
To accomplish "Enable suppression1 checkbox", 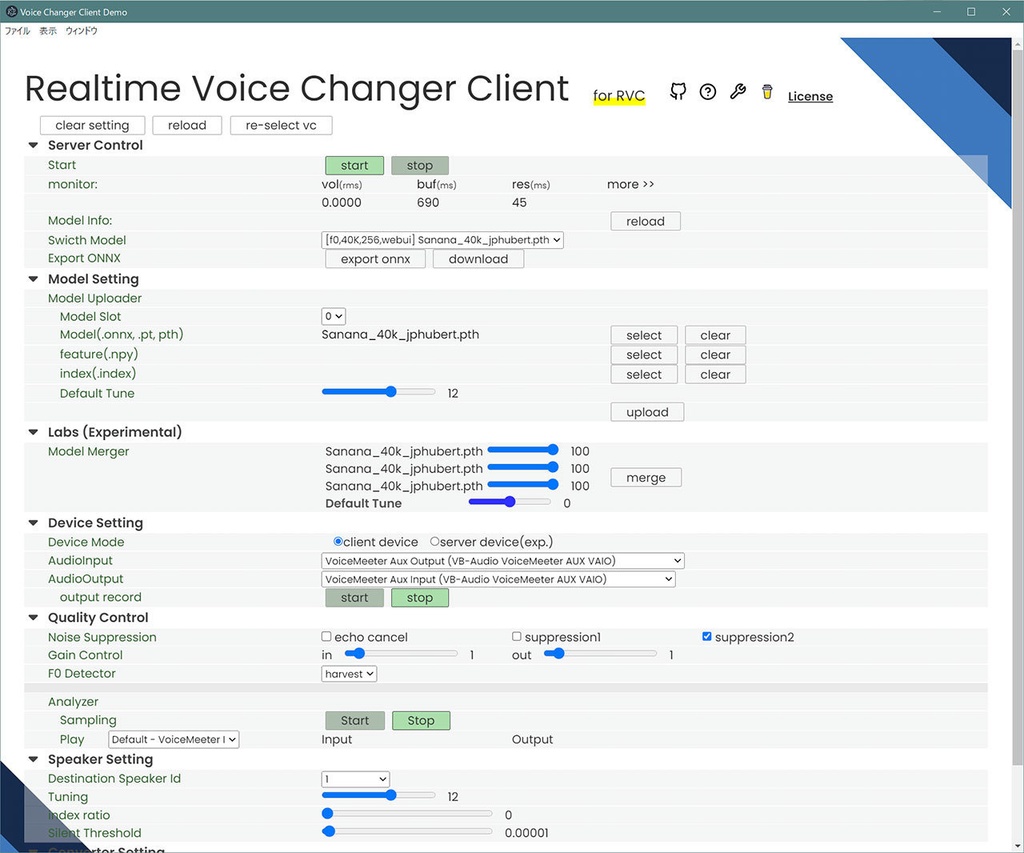I will coord(517,636).
